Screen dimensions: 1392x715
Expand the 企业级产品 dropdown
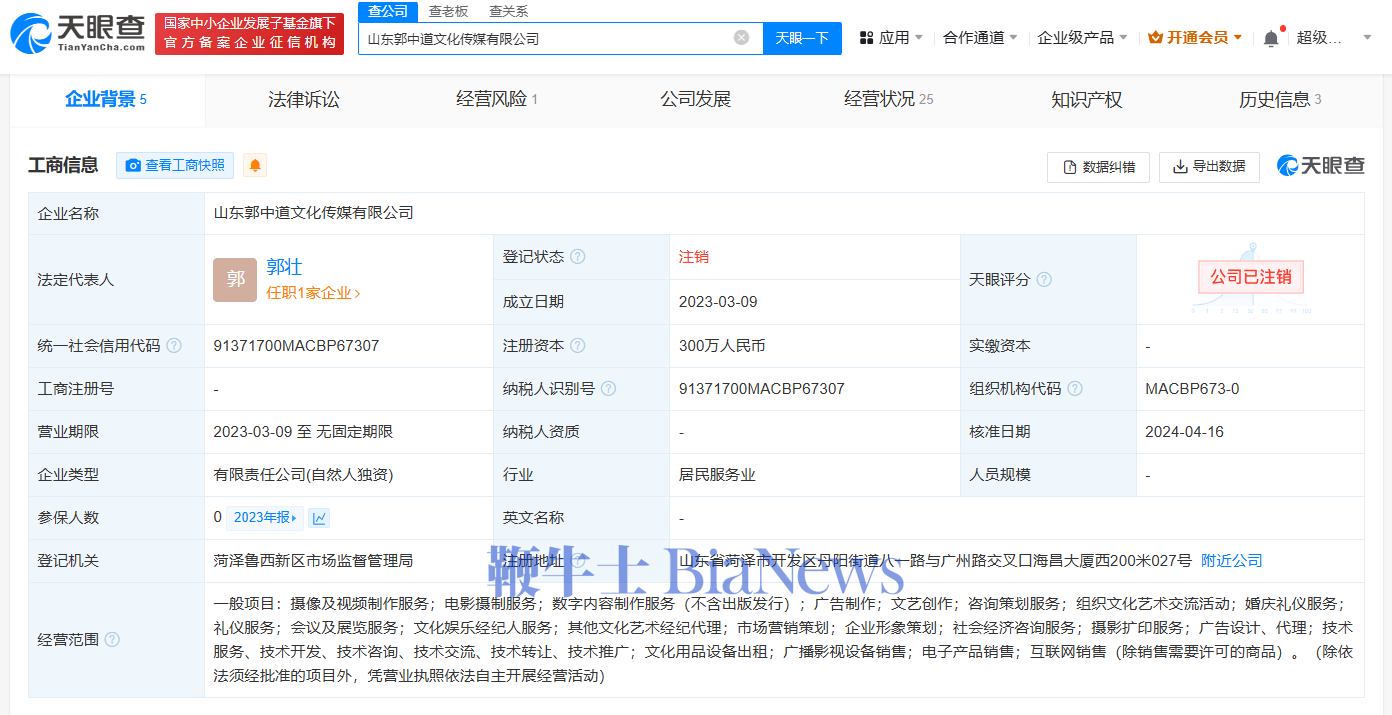click(x=1082, y=38)
